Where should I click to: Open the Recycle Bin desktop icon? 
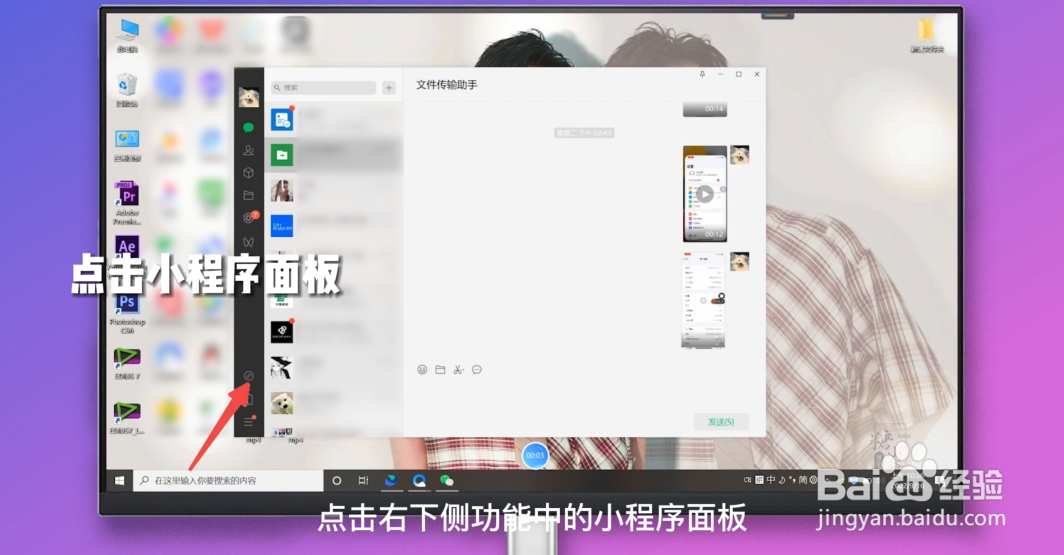coord(127,91)
